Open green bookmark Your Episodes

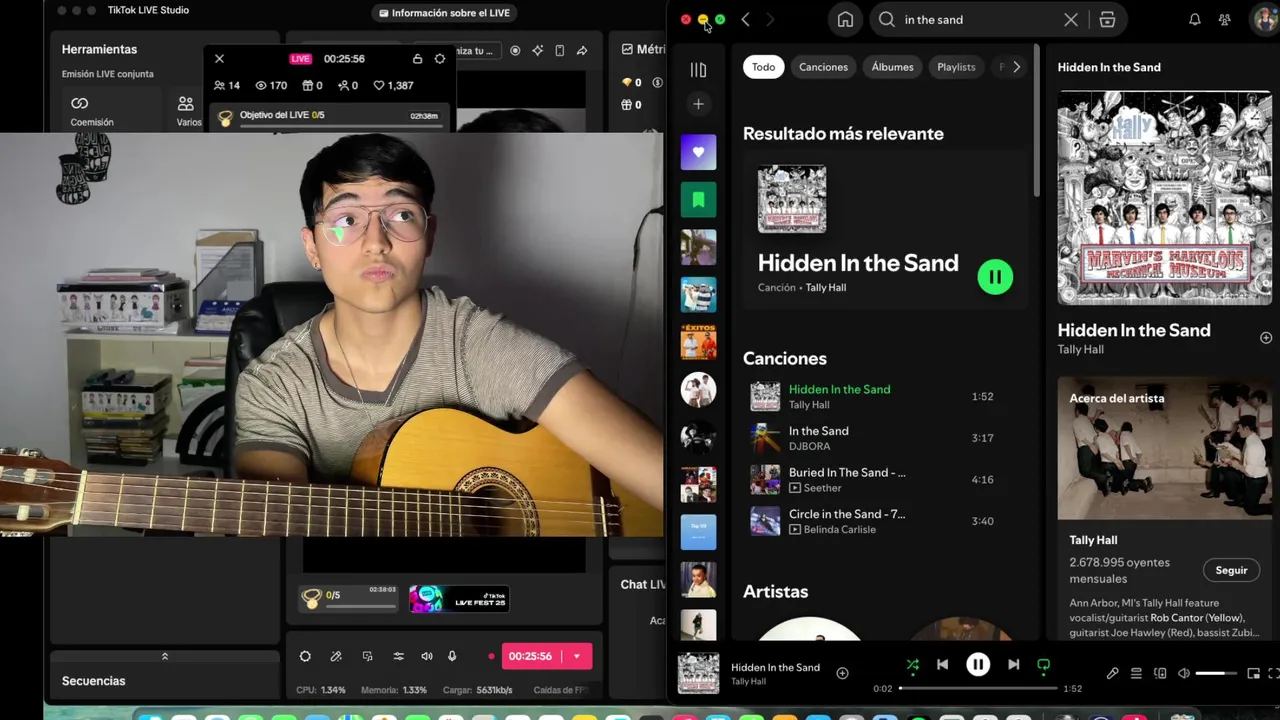point(698,200)
